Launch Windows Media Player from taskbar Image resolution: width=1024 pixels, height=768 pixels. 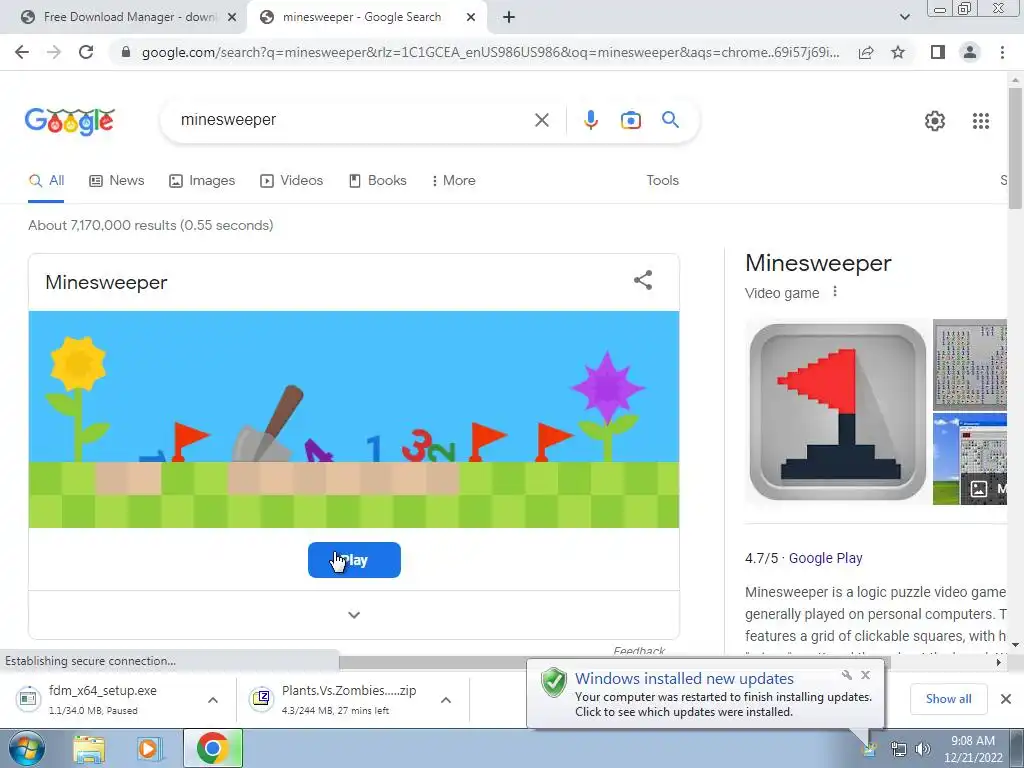(x=149, y=748)
